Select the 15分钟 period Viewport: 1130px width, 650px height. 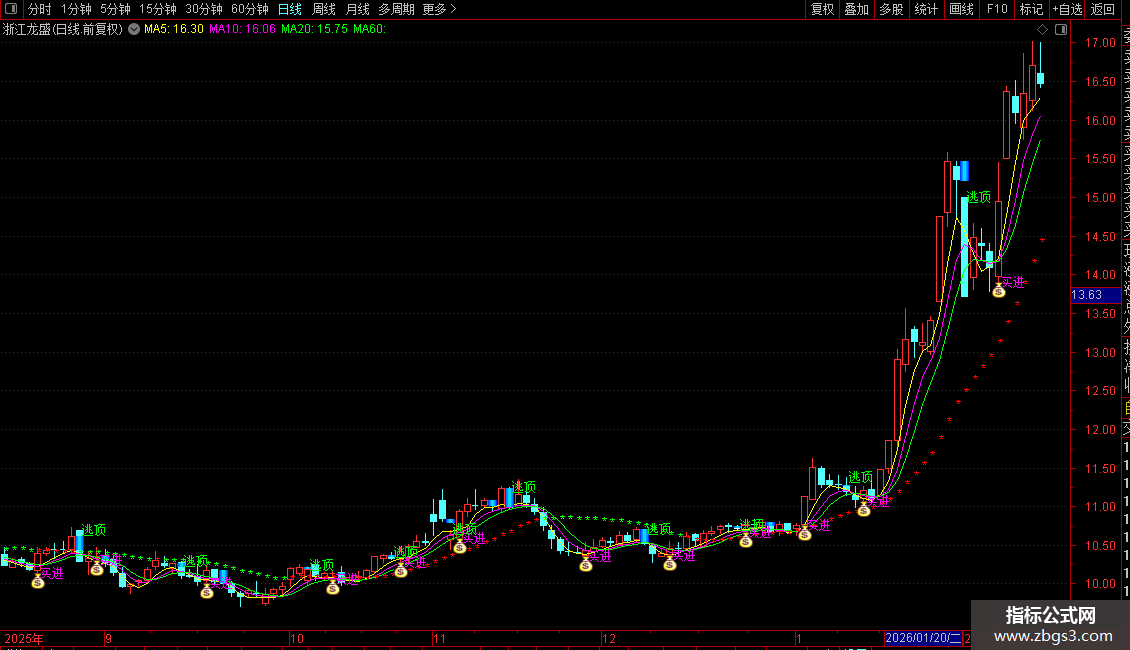[x=157, y=9]
